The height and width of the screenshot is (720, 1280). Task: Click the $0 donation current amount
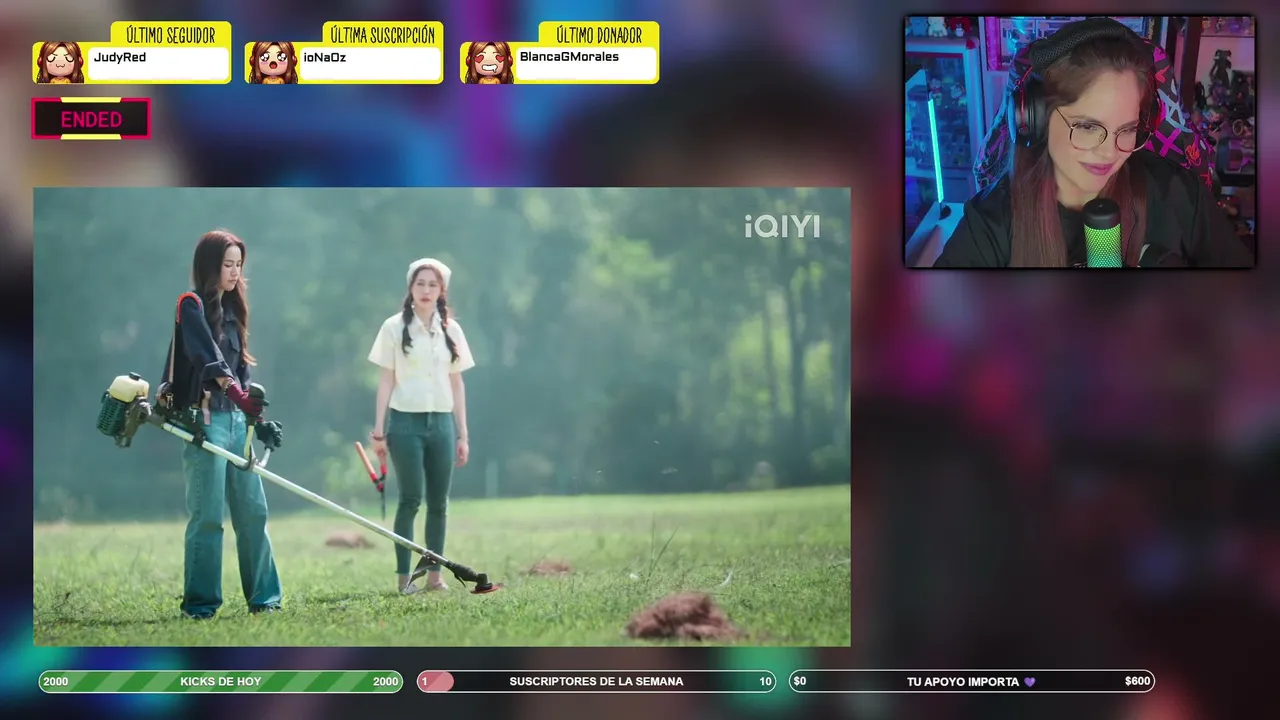[x=799, y=682]
